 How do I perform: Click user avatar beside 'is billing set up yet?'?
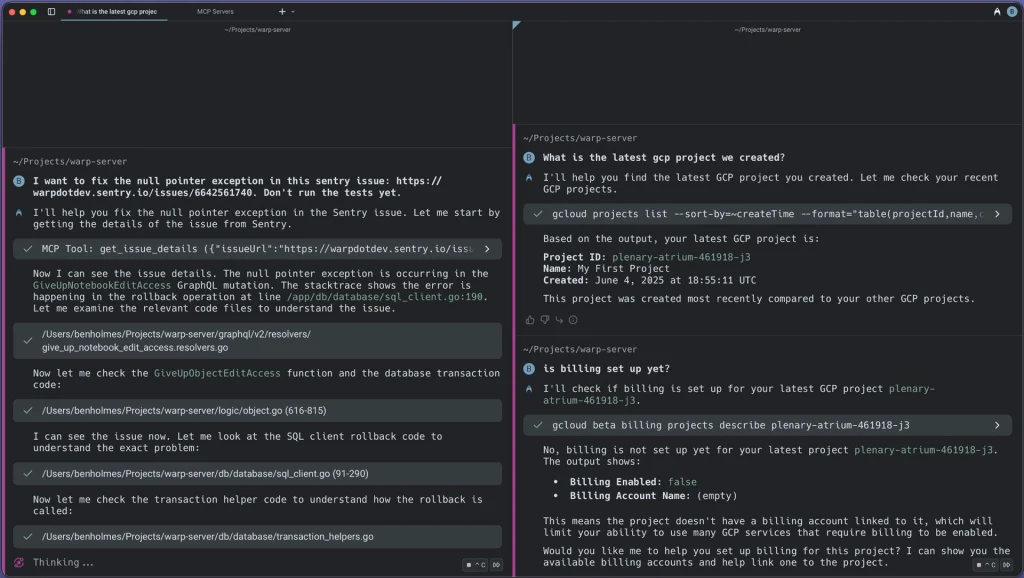529,369
